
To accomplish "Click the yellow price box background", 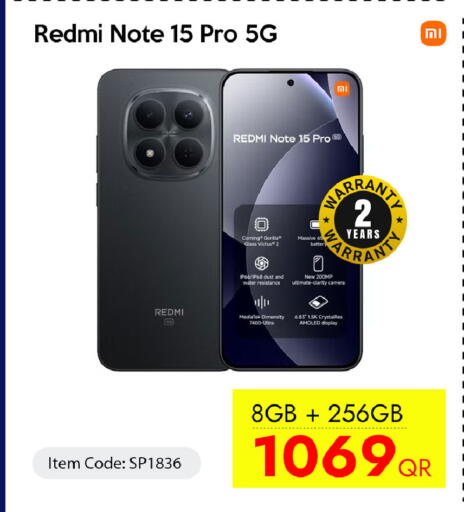I will click(x=339, y=438).
